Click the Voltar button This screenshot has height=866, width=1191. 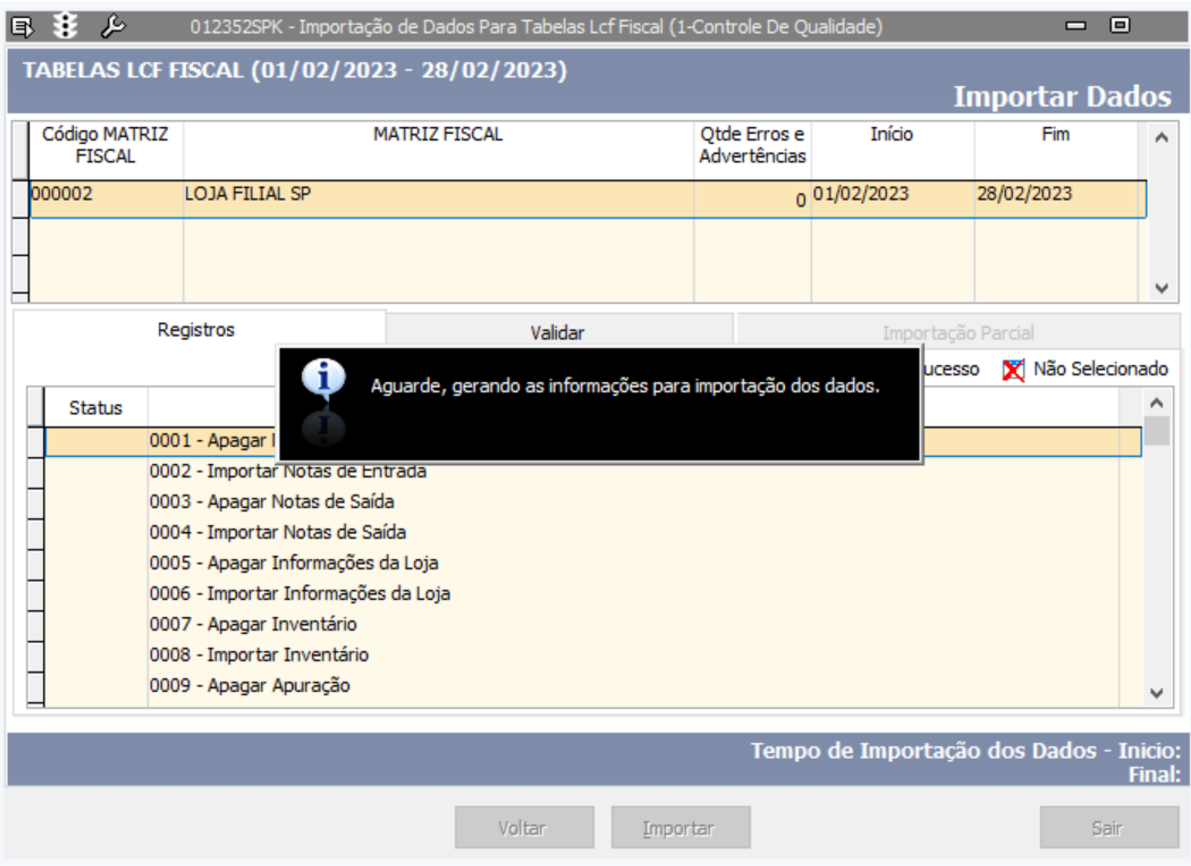524,827
